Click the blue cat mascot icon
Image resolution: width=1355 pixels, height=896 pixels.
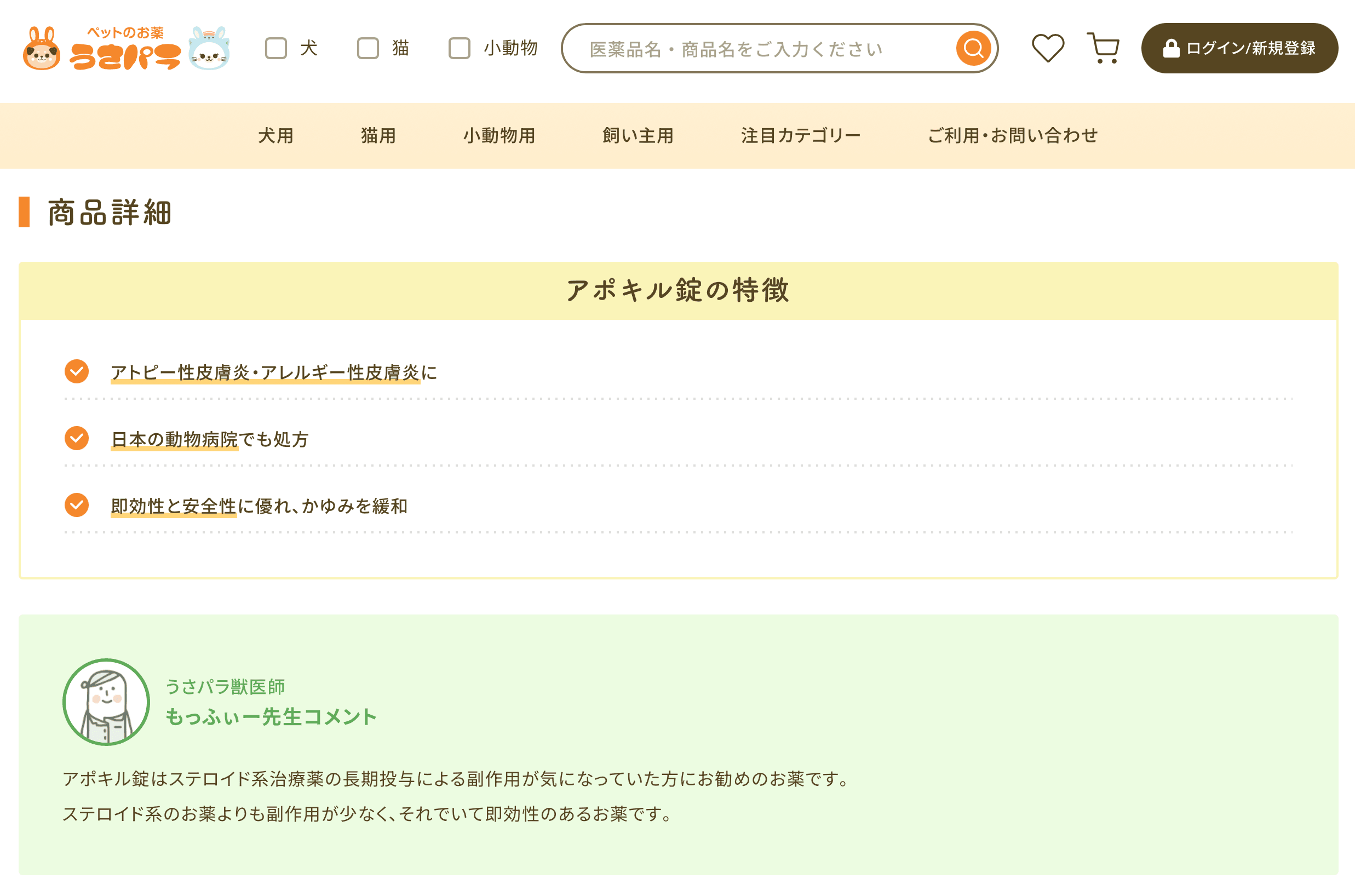coord(210,50)
